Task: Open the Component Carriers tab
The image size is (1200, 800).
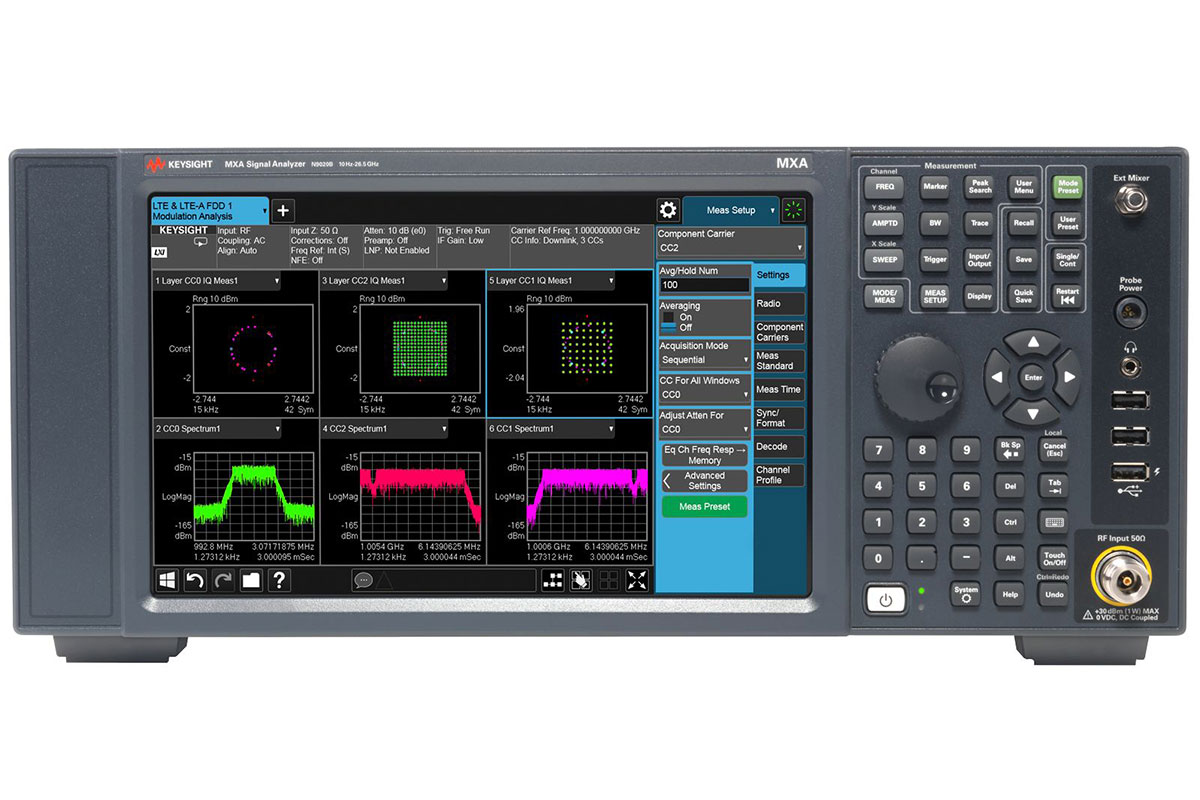Action: (x=779, y=332)
